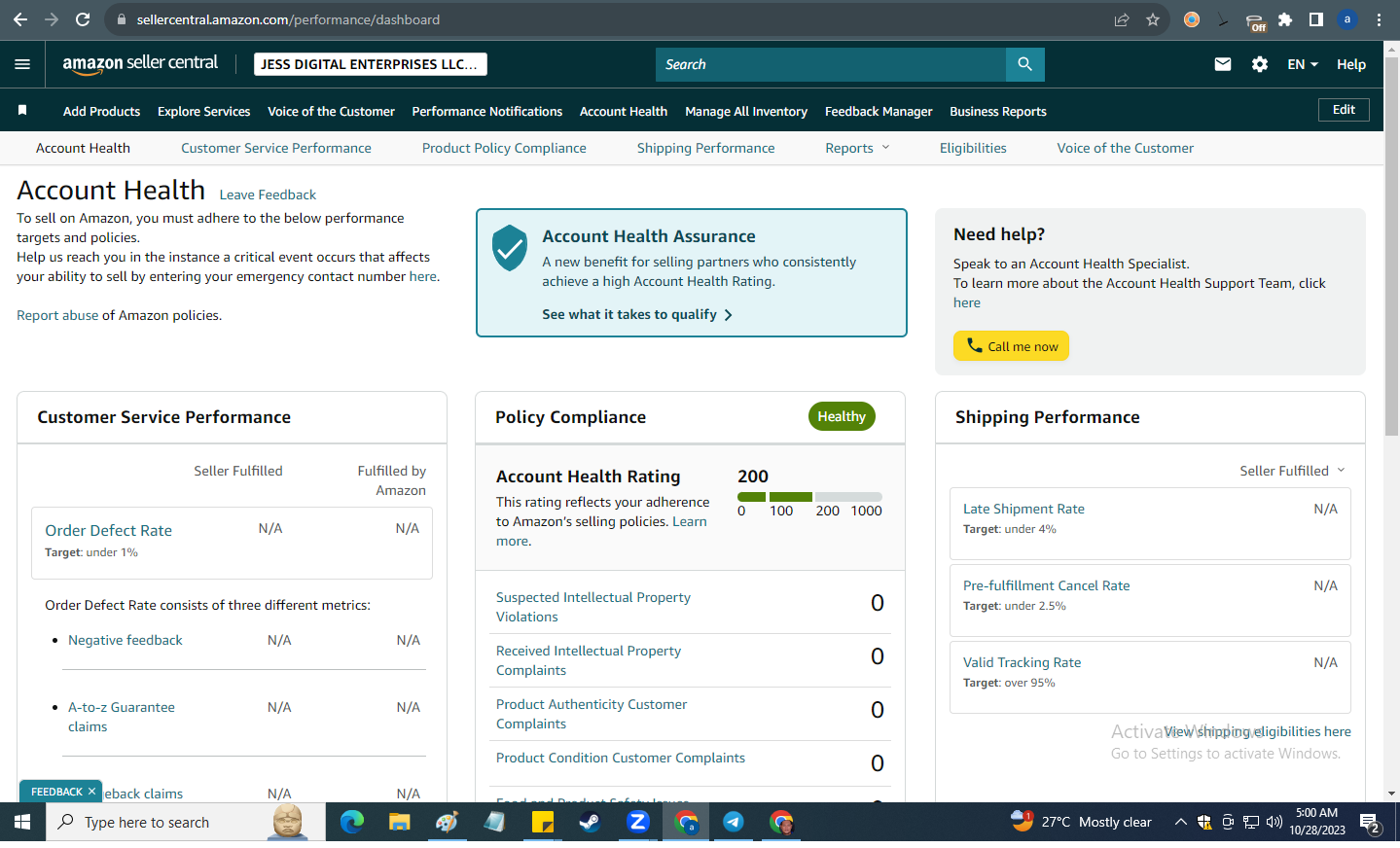Switch to Customer Service Performance tab
The width and height of the screenshot is (1400, 848).
coord(276,148)
